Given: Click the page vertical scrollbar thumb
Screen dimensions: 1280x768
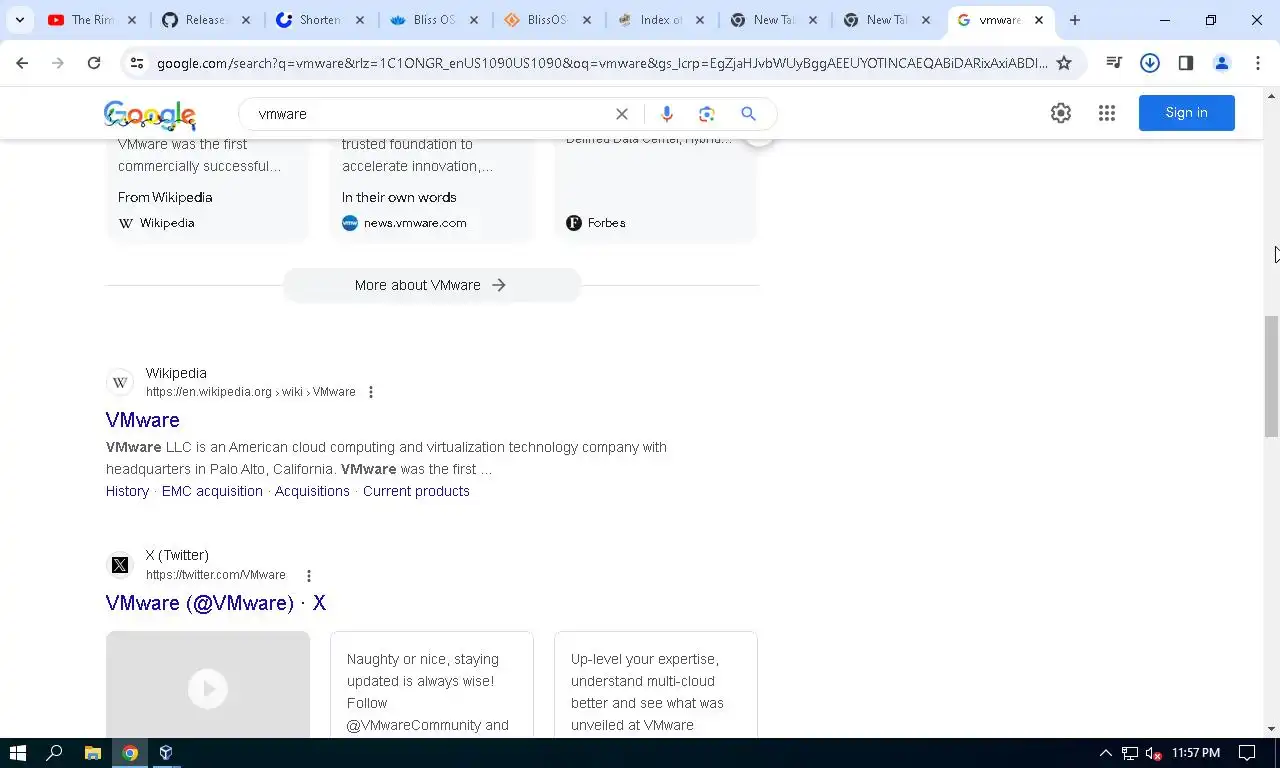Looking at the screenshot, I should coord(1272,377).
